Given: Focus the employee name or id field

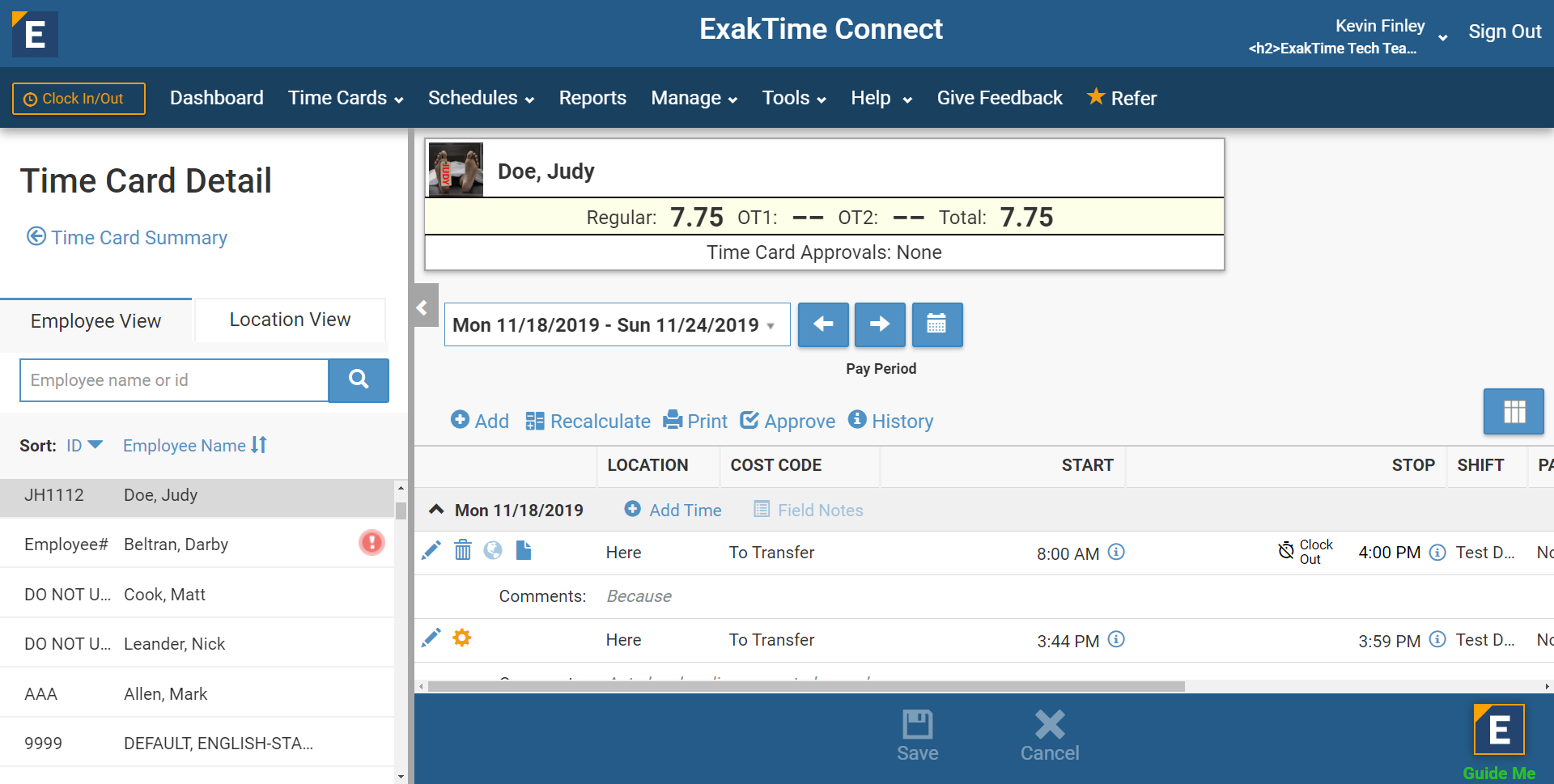Looking at the screenshot, I should tap(174, 380).
